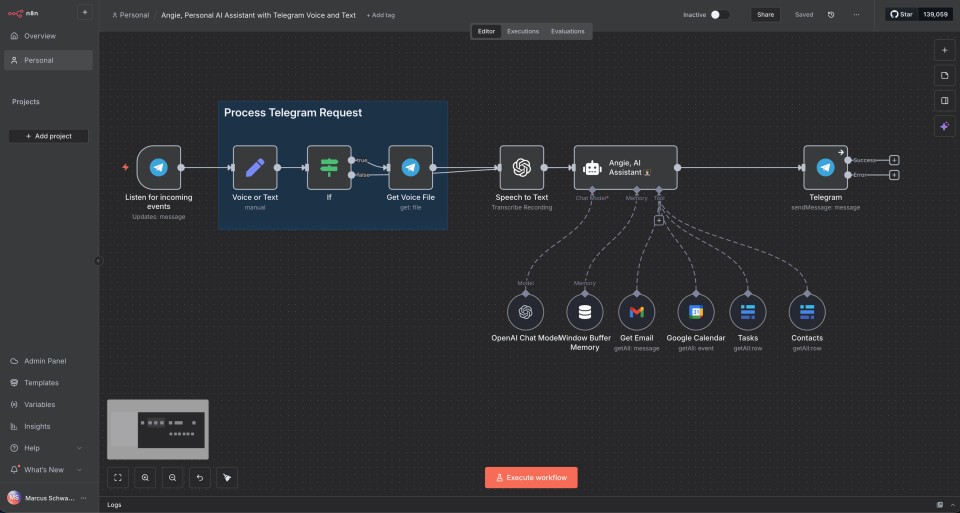This screenshot has height=513, width=960.
Task: Select the Voice or Text edit node
Action: pyautogui.click(x=255, y=168)
